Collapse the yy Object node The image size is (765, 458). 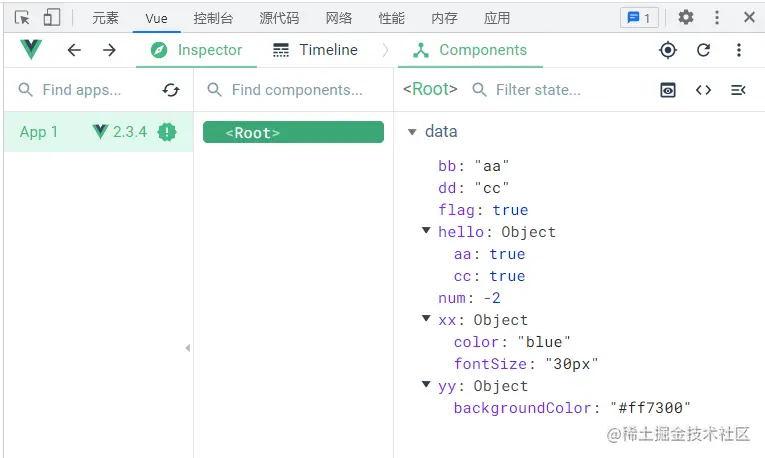click(x=427, y=386)
